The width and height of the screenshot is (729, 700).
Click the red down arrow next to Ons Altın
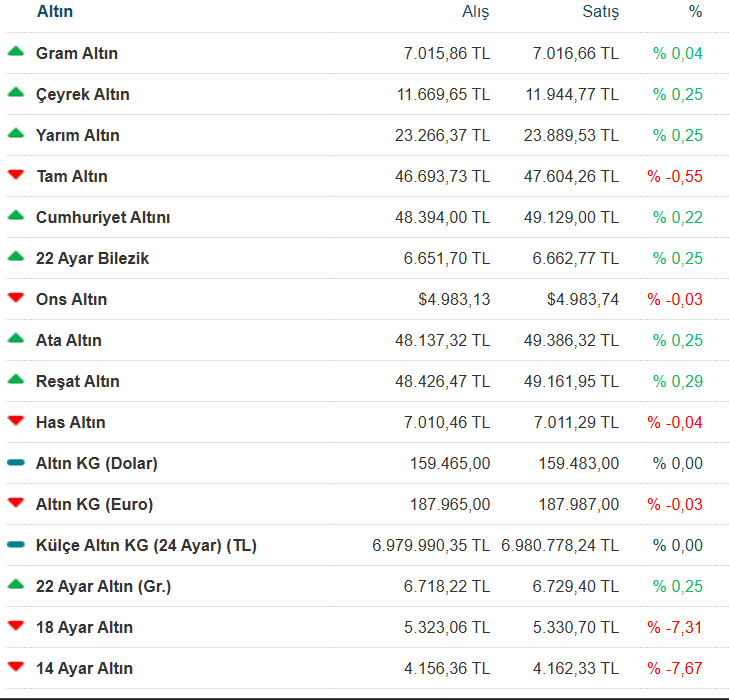click(15, 298)
